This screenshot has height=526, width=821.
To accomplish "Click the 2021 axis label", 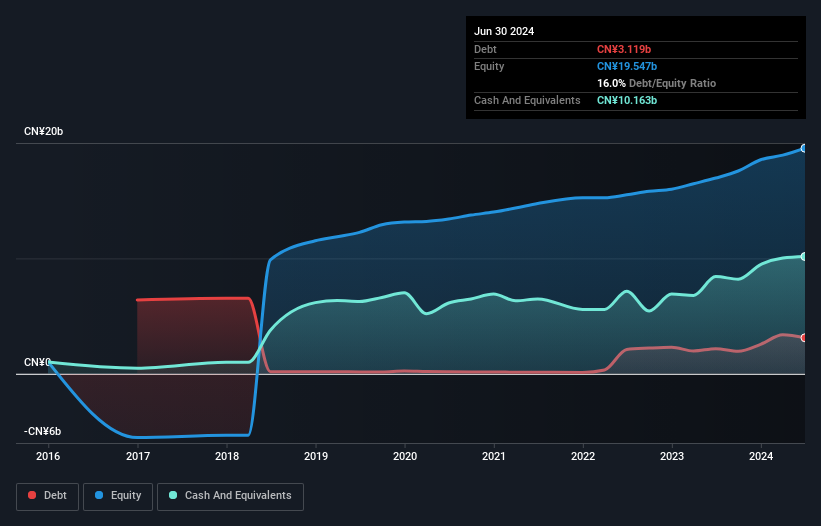I will (x=494, y=456).
